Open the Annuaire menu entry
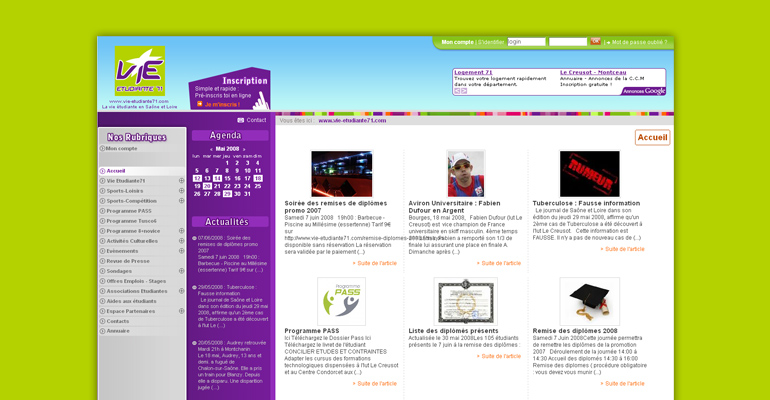The height and width of the screenshot is (400, 770). (118, 331)
